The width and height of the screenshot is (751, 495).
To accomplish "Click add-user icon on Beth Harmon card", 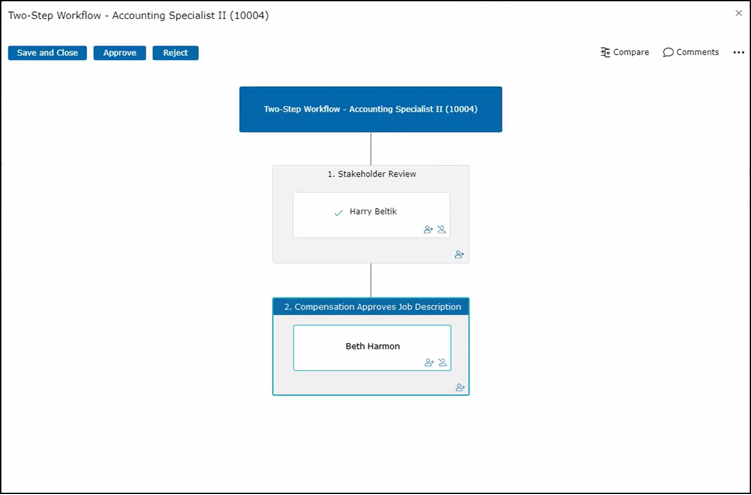I will pyautogui.click(x=429, y=362).
